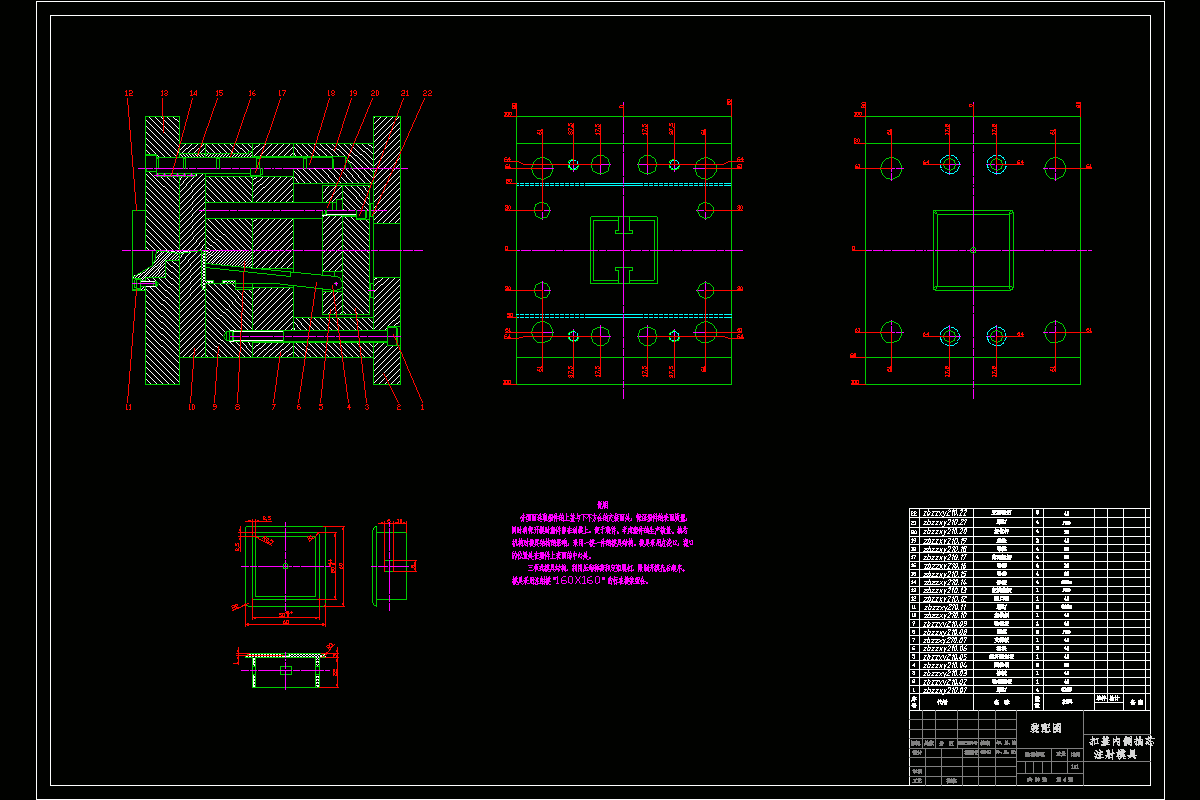Click the 注射模具 title text
Image resolution: width=1200 pixels, height=800 pixels.
pyautogui.click(x=1116, y=756)
